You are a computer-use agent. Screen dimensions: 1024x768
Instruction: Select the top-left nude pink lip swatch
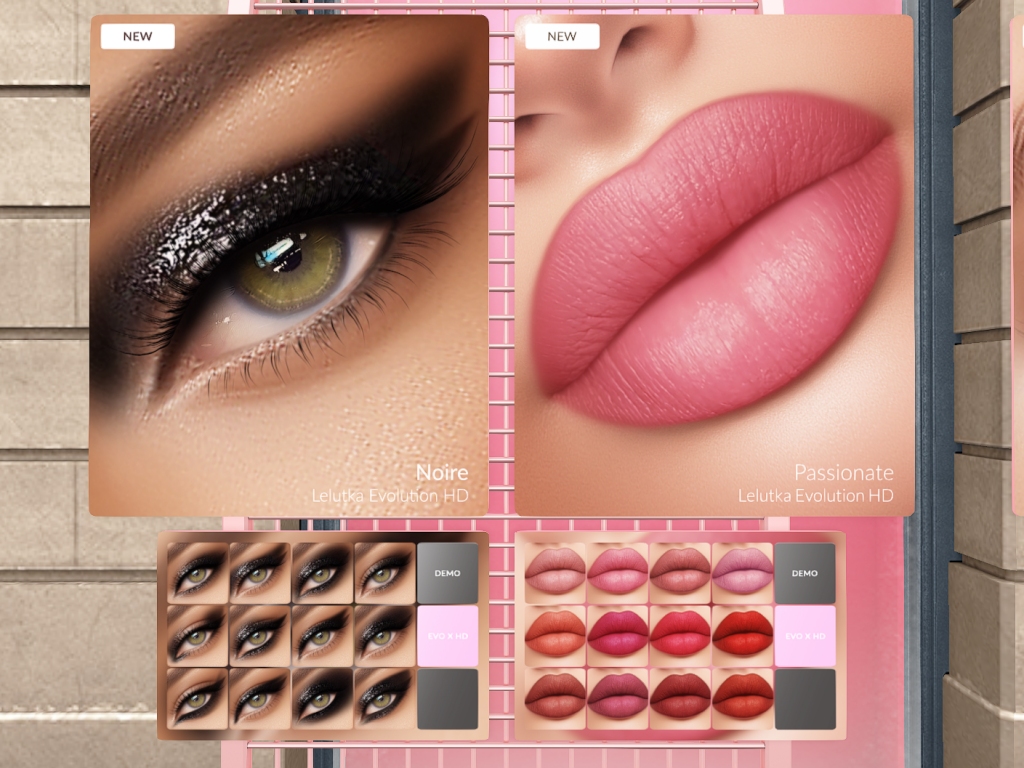tap(555, 573)
